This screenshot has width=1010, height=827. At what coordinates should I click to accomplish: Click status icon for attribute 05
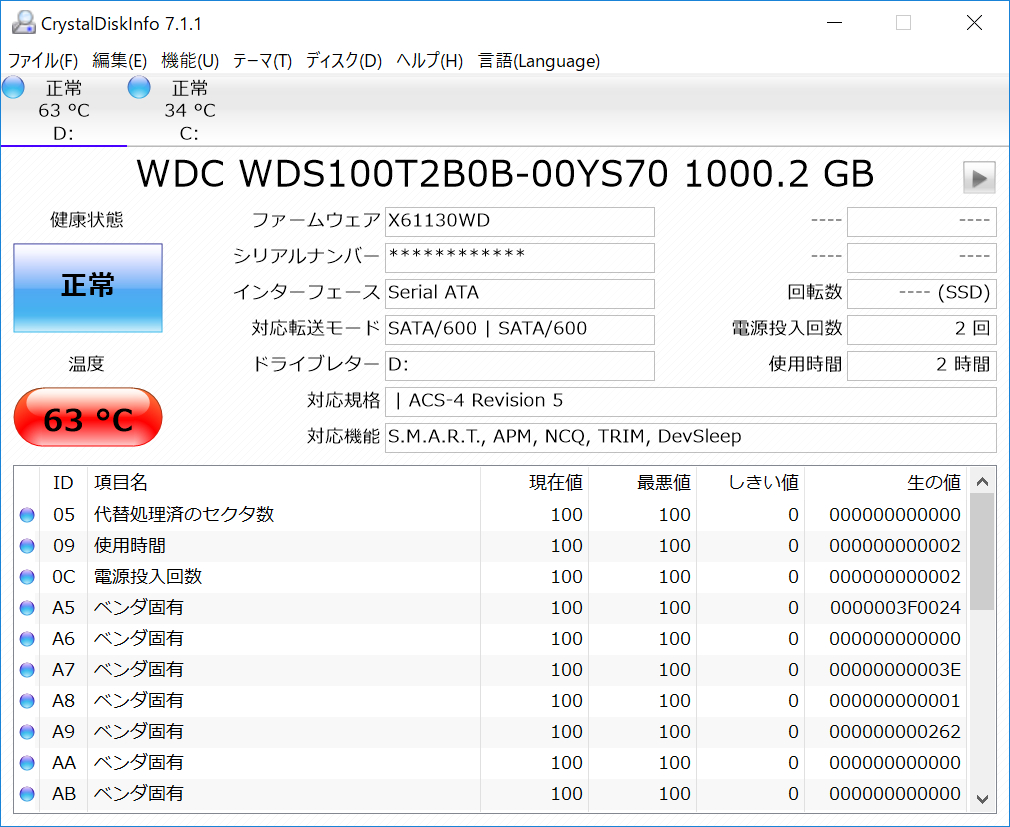(26, 515)
